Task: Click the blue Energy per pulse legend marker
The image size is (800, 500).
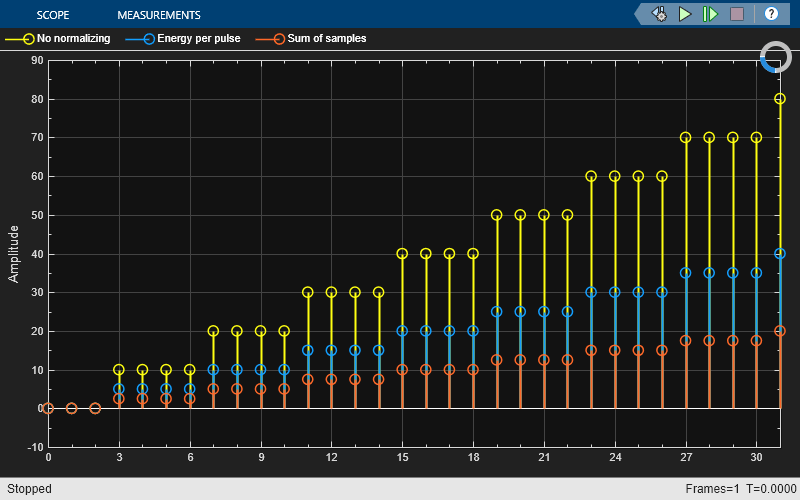Action: tap(148, 39)
